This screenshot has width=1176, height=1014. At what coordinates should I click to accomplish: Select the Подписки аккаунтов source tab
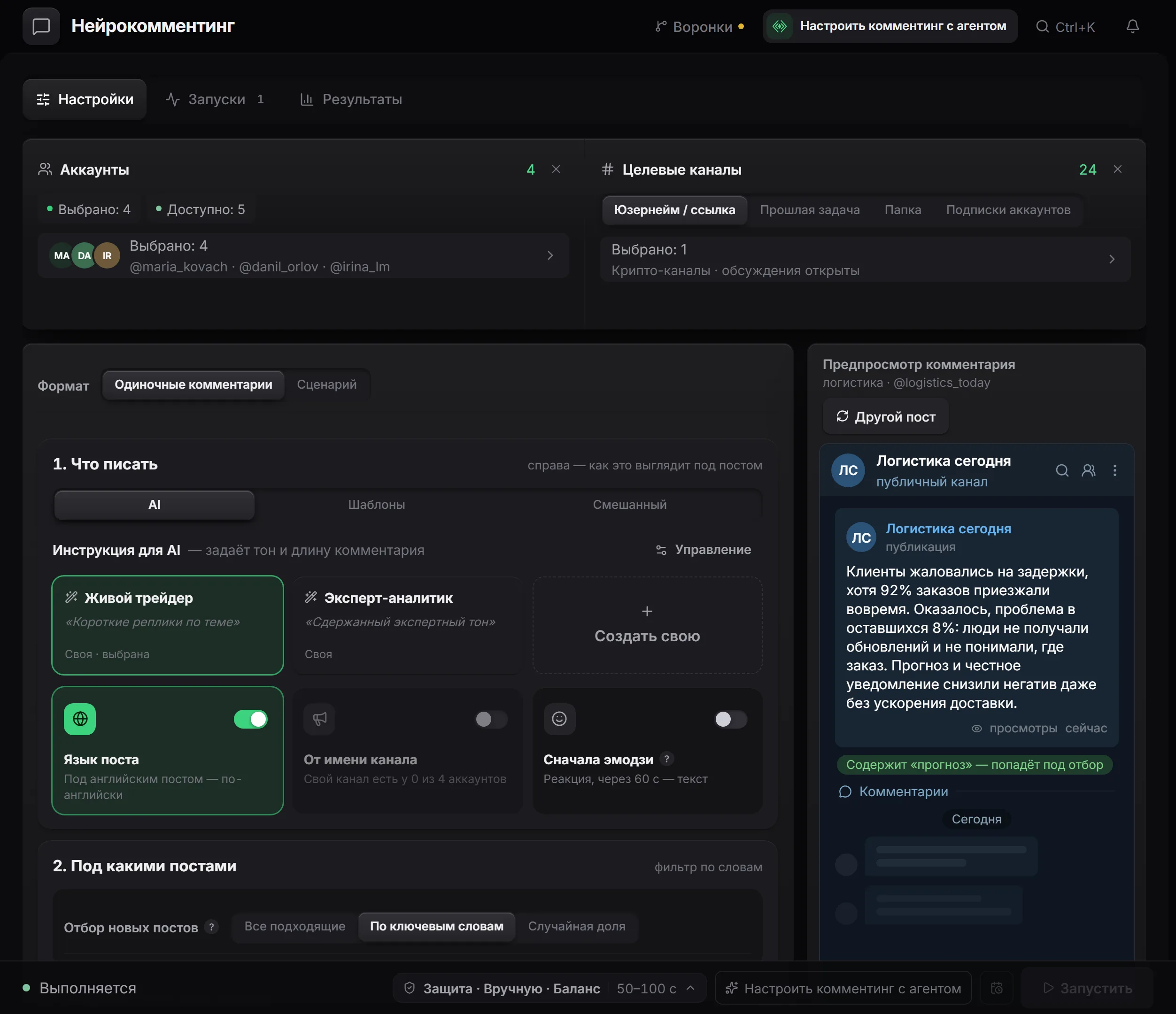(x=1008, y=210)
